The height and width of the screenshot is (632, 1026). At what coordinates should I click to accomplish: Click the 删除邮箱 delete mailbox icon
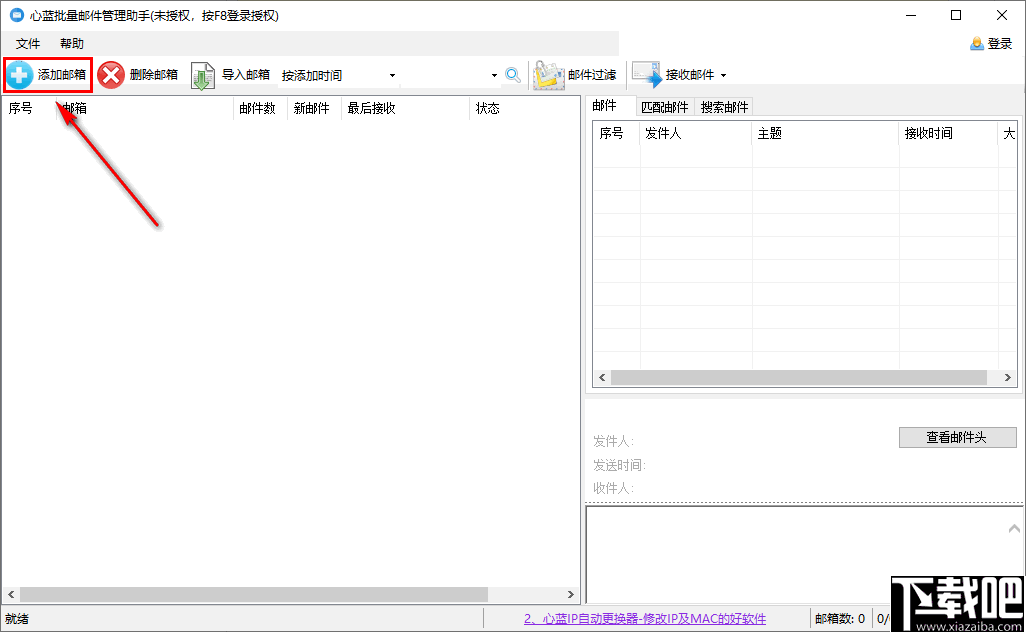(110, 74)
